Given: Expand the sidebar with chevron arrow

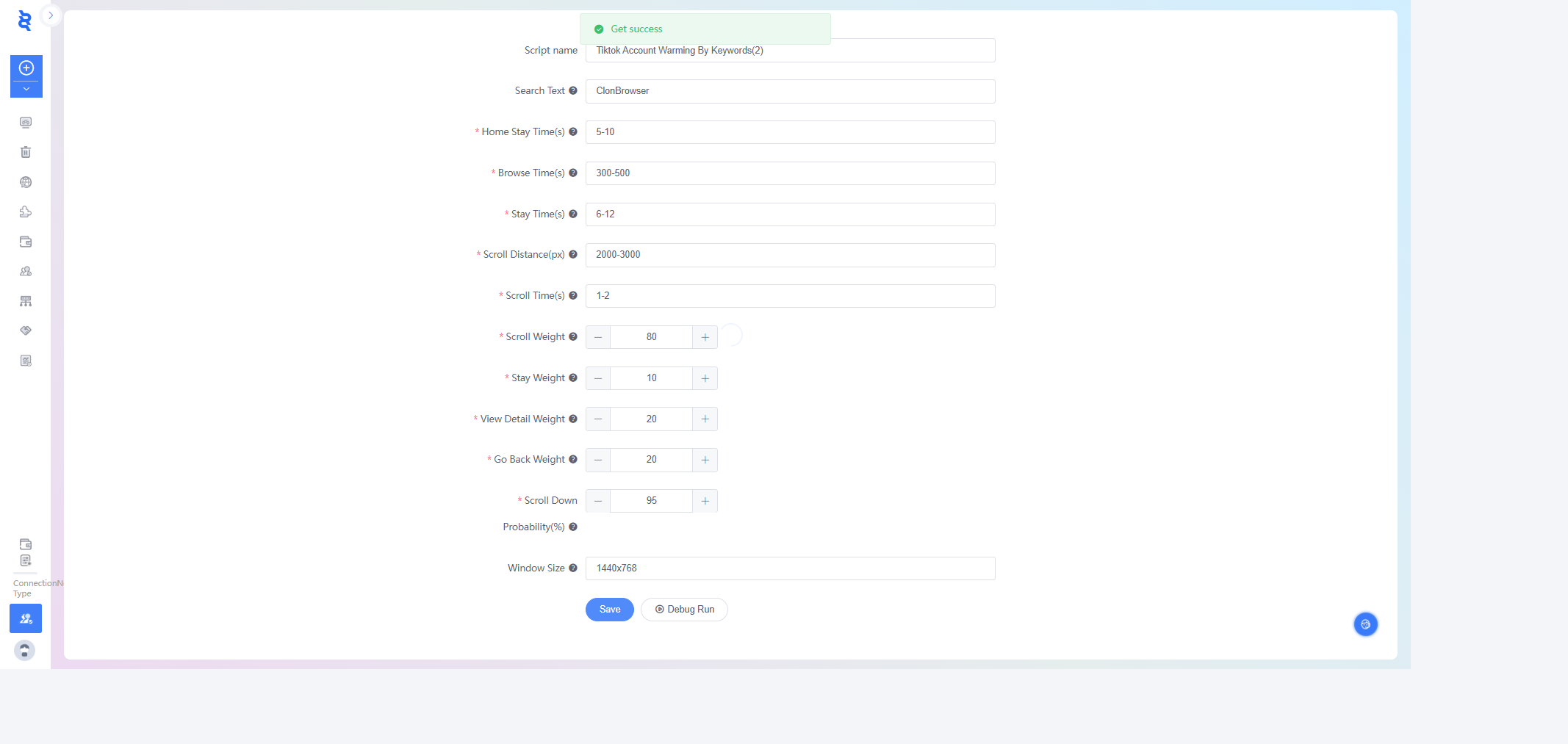Looking at the screenshot, I should [x=51, y=15].
